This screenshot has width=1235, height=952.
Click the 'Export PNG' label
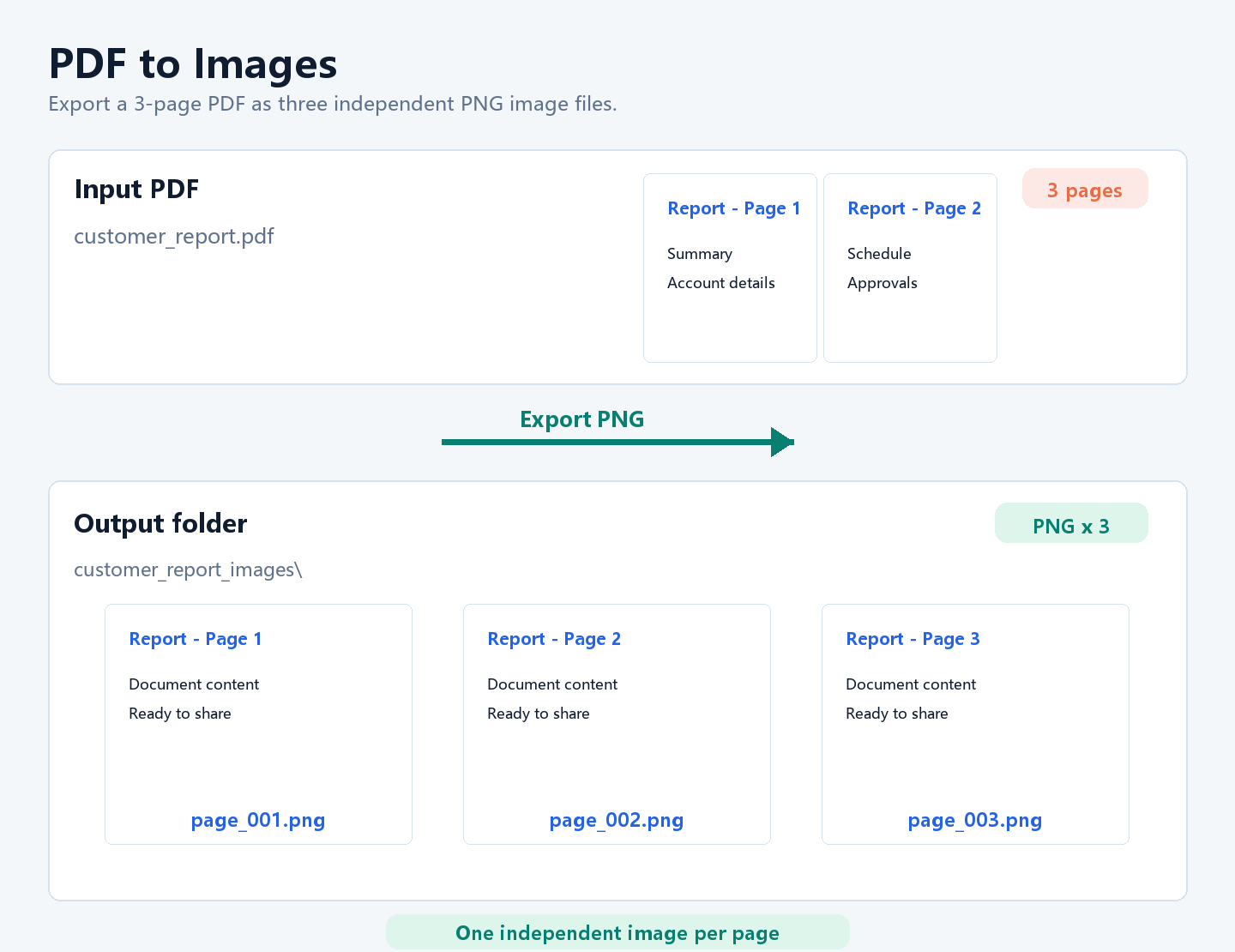coord(581,419)
